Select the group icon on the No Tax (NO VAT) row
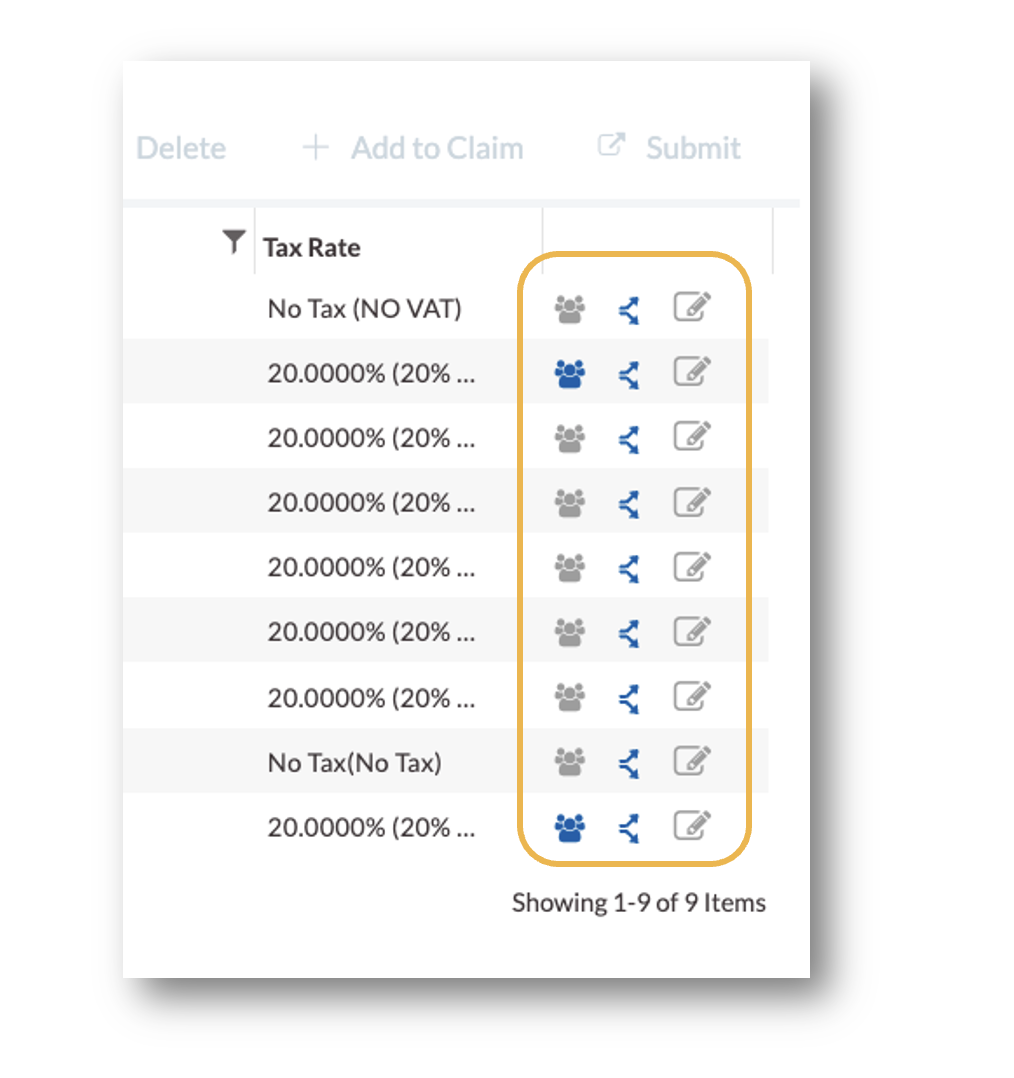The height and width of the screenshot is (1078, 1014). (x=568, y=308)
